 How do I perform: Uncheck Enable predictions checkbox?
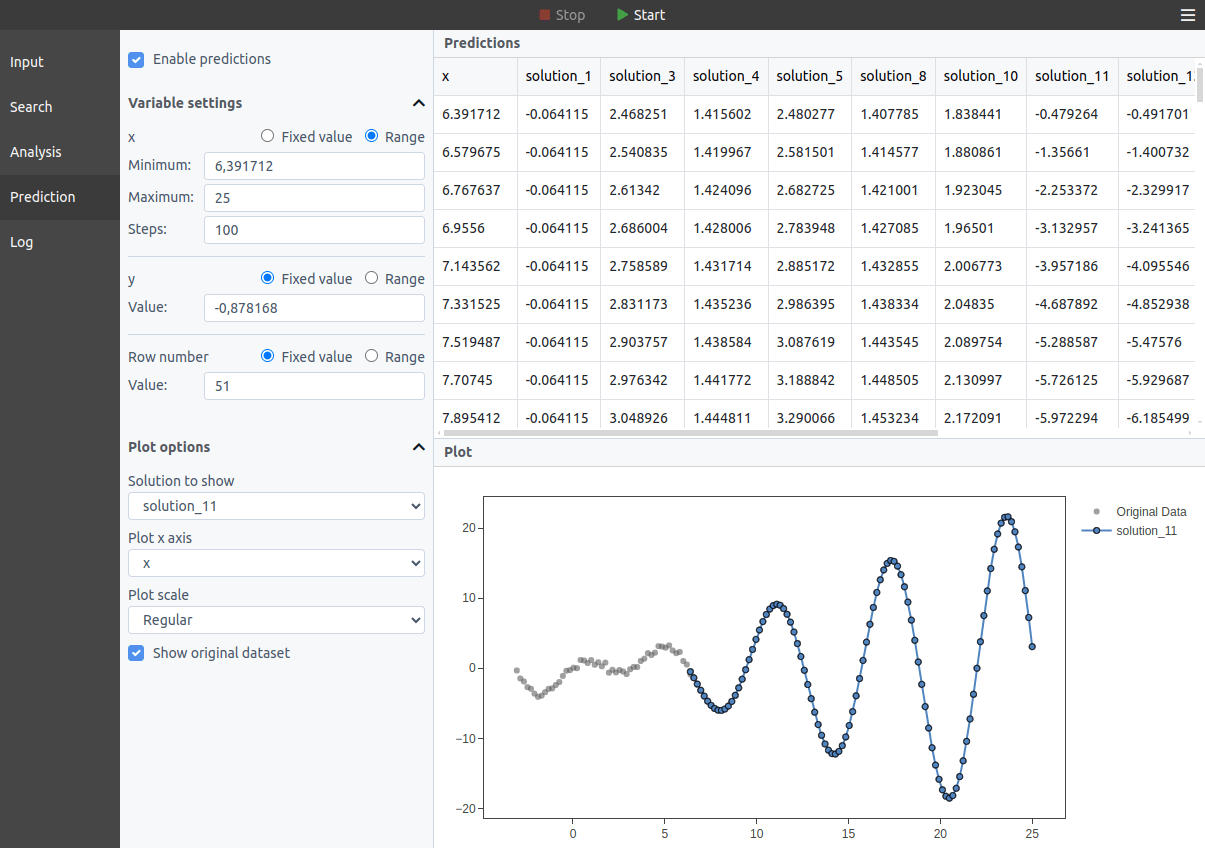tap(136, 60)
